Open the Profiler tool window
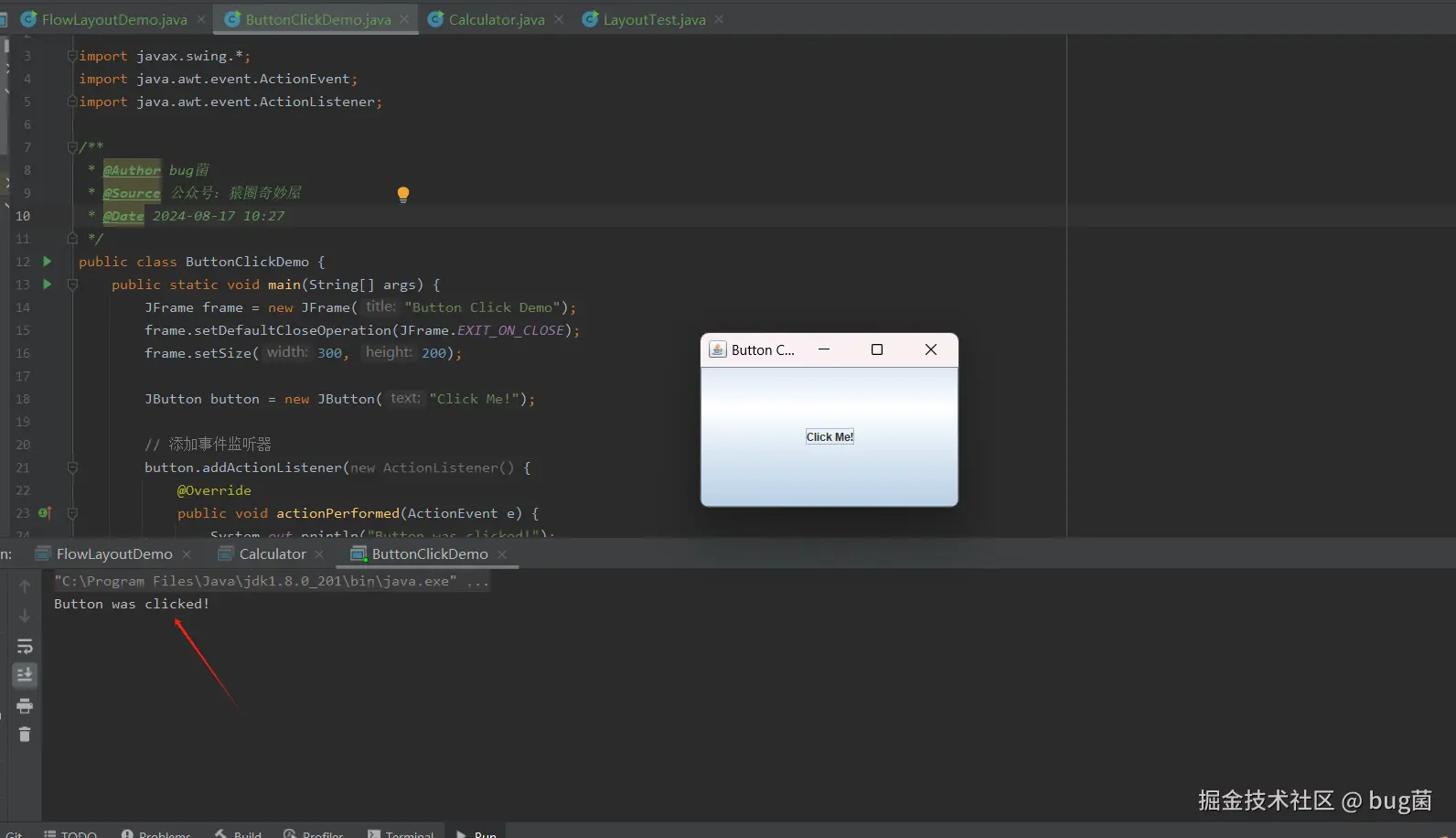1456x838 pixels. pos(314,833)
